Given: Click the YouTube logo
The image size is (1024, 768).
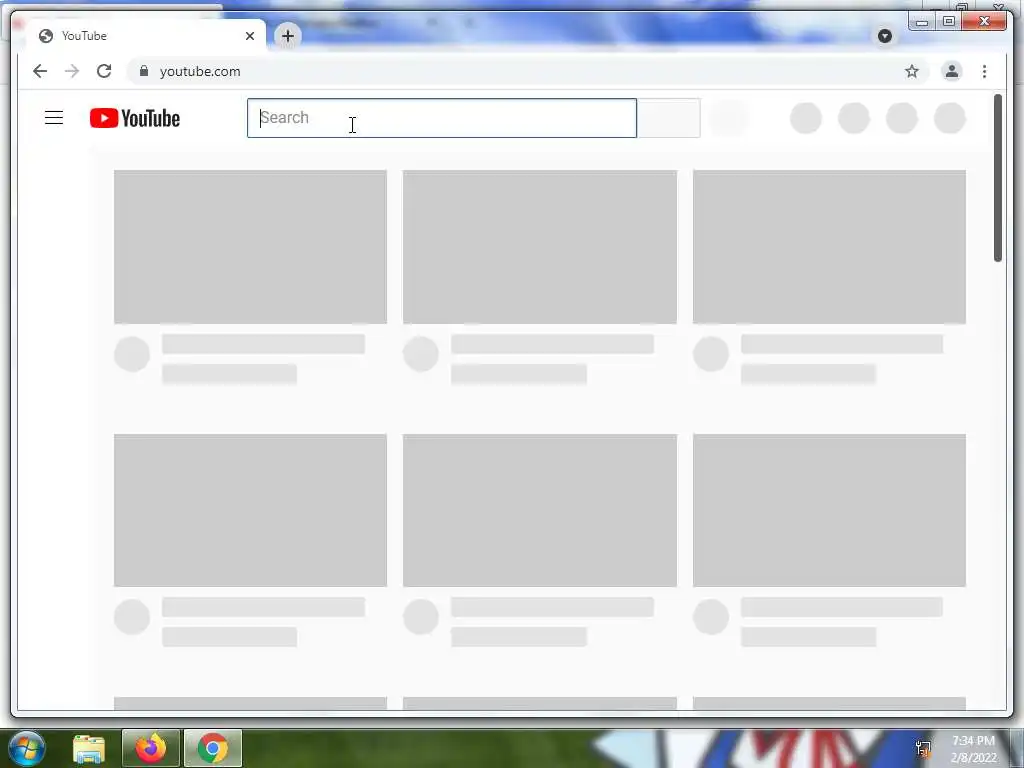Looking at the screenshot, I should 135,118.
